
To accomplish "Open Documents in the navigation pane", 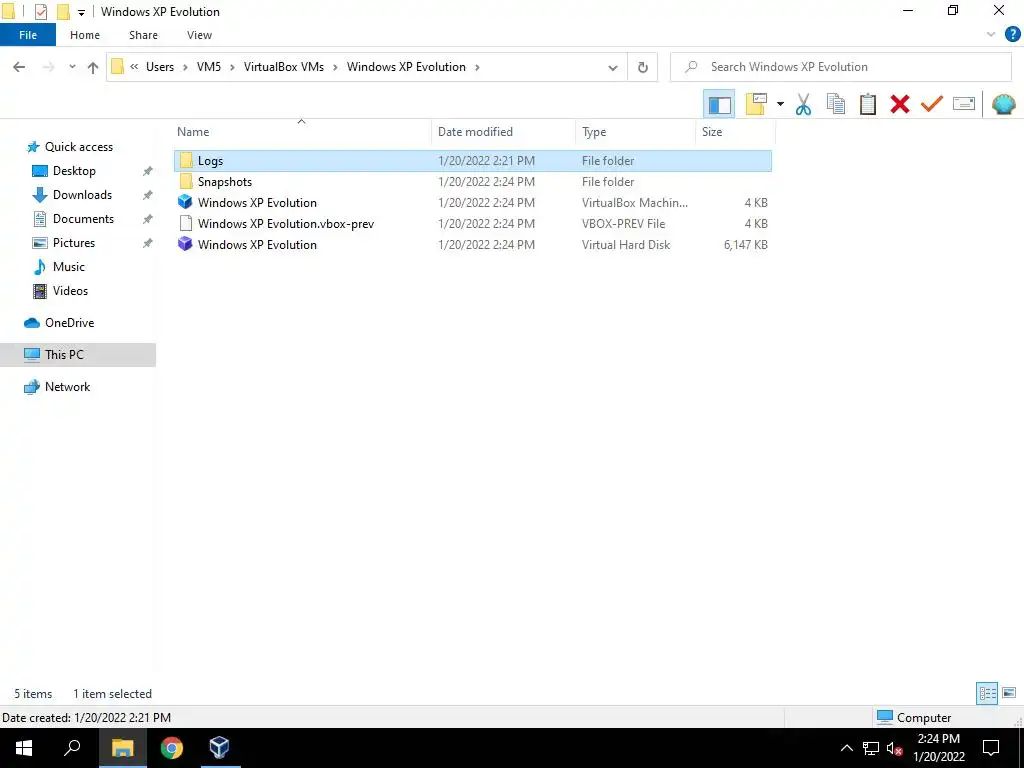I will (83, 219).
